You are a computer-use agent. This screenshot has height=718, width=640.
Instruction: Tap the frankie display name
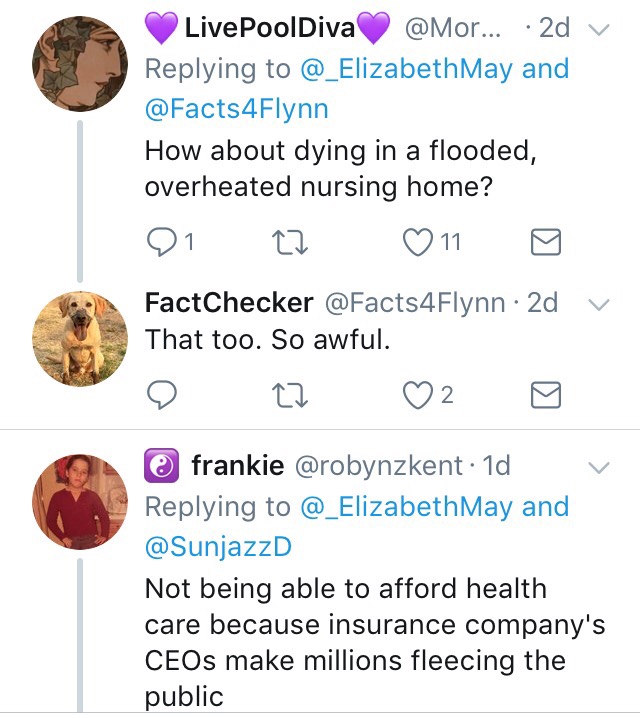237,465
